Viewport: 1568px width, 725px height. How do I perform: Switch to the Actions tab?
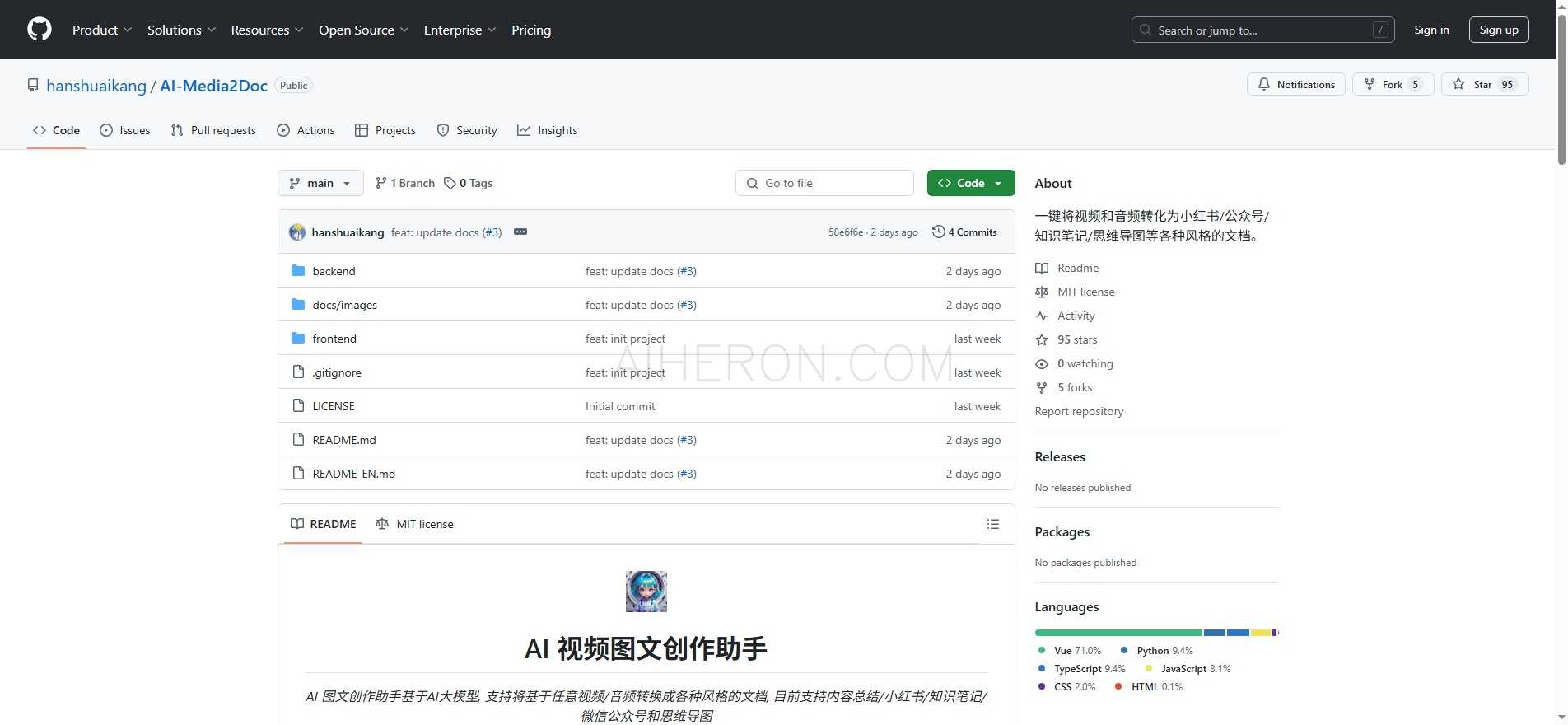pyautogui.click(x=306, y=130)
